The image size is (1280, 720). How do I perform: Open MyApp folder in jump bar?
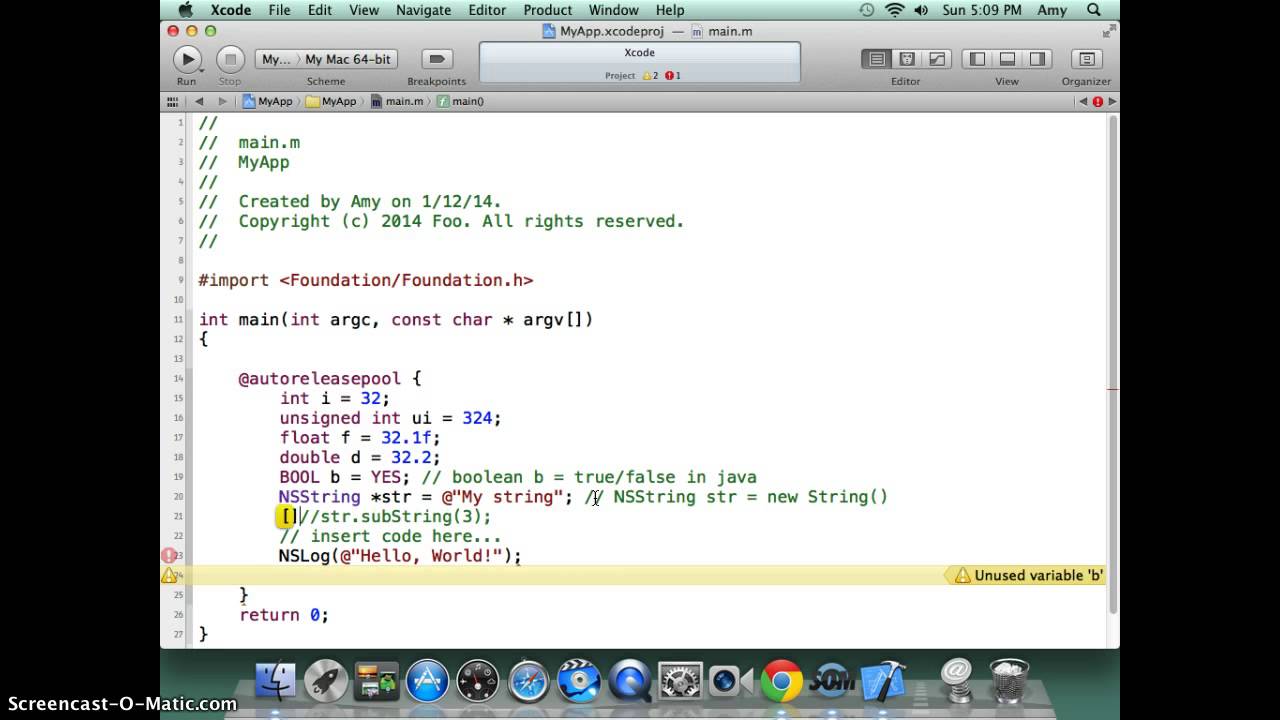point(331,101)
